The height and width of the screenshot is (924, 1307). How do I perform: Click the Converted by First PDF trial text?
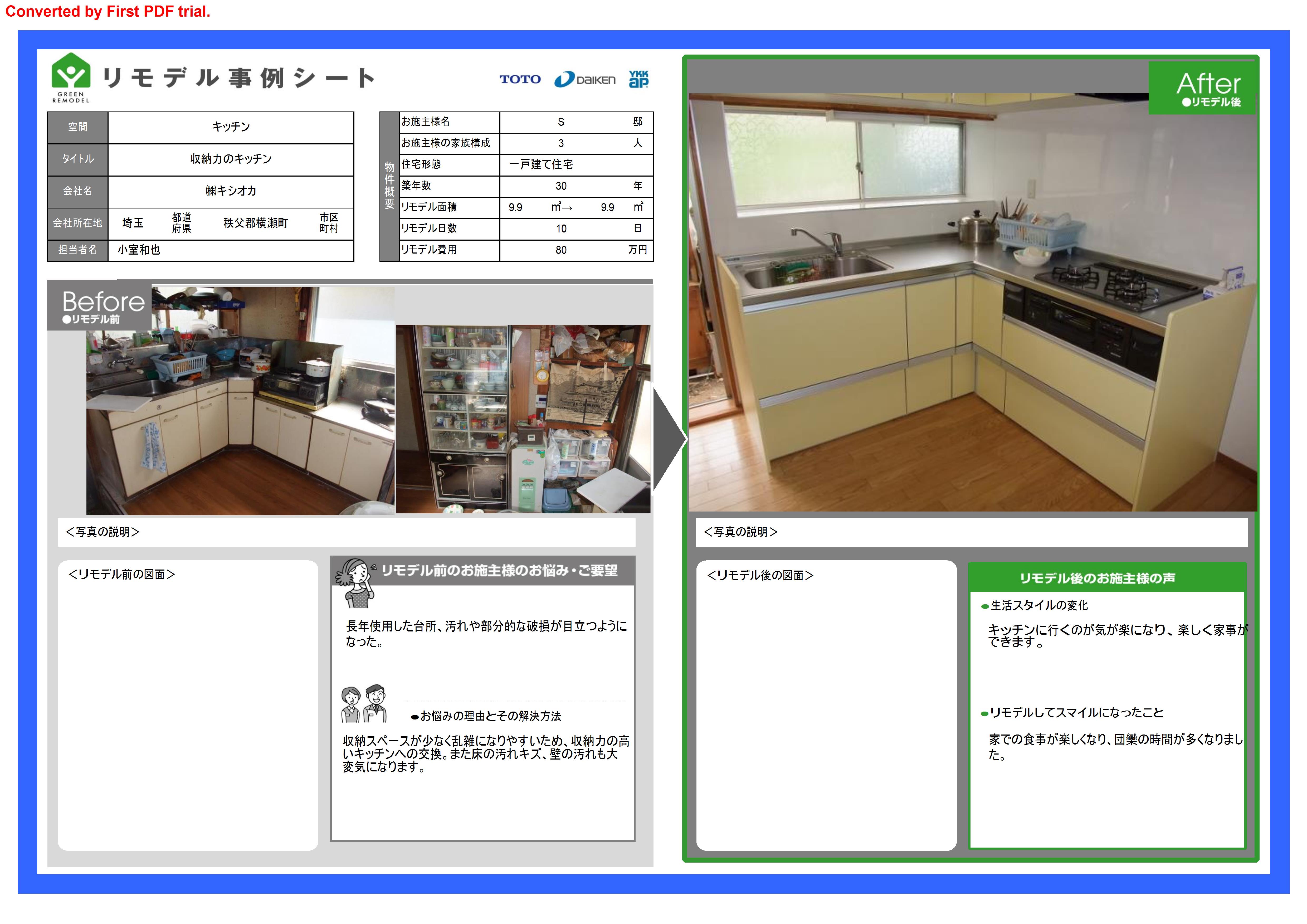[x=108, y=11]
